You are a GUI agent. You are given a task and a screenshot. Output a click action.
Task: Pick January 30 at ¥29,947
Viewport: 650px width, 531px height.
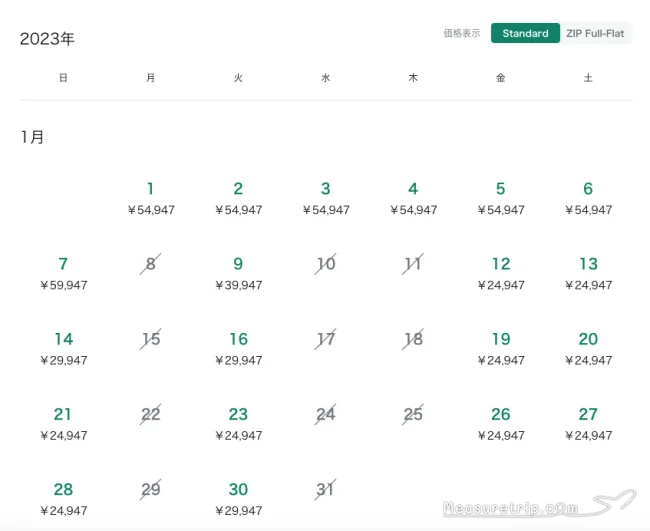point(238,499)
